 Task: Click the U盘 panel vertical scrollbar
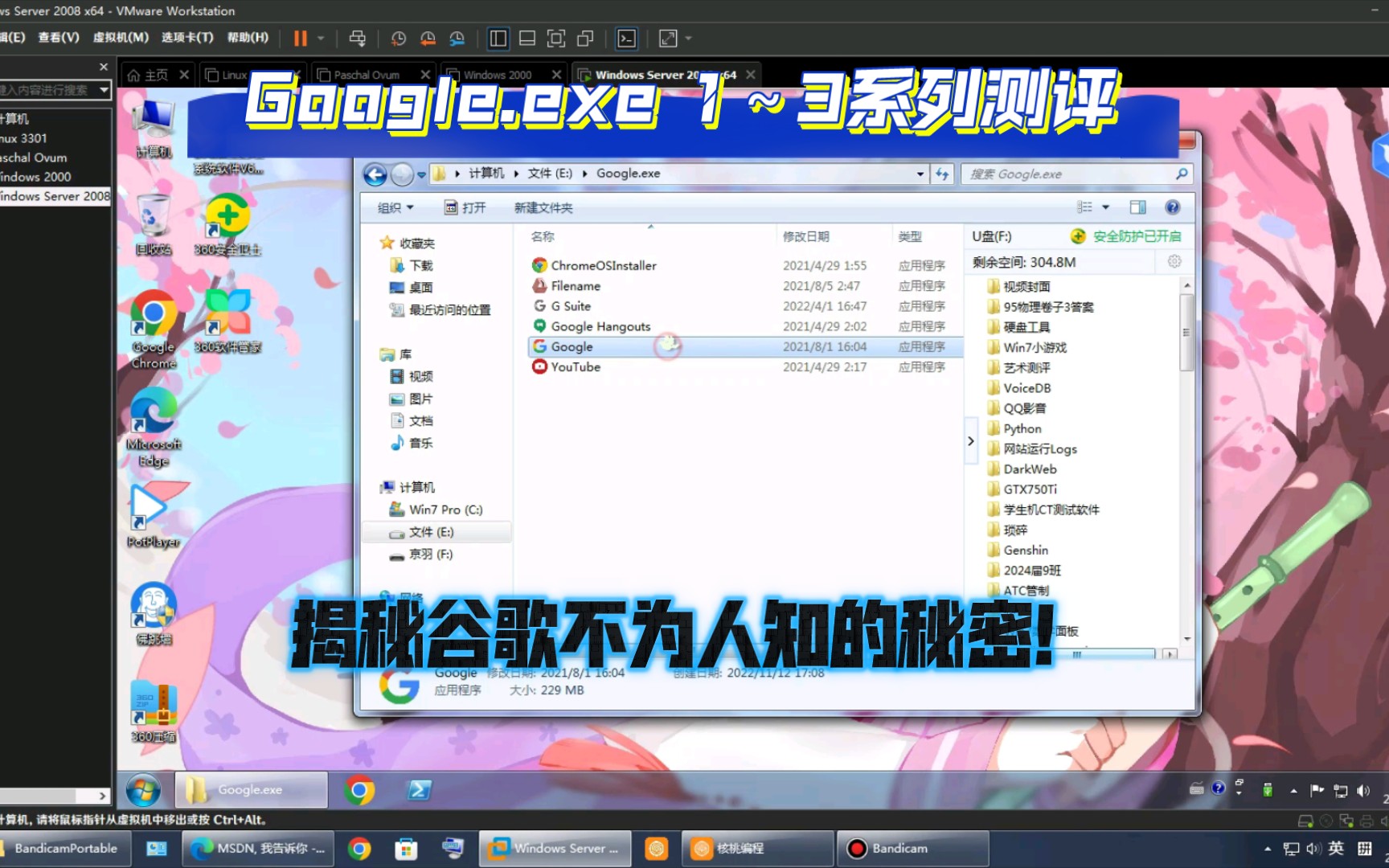tap(1186, 332)
